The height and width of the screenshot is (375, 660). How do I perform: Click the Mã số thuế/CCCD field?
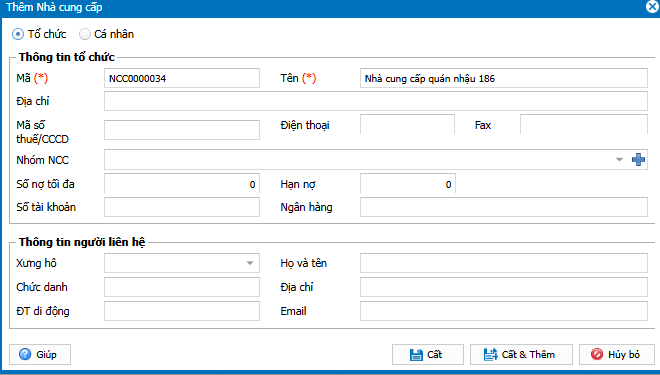coord(182,130)
